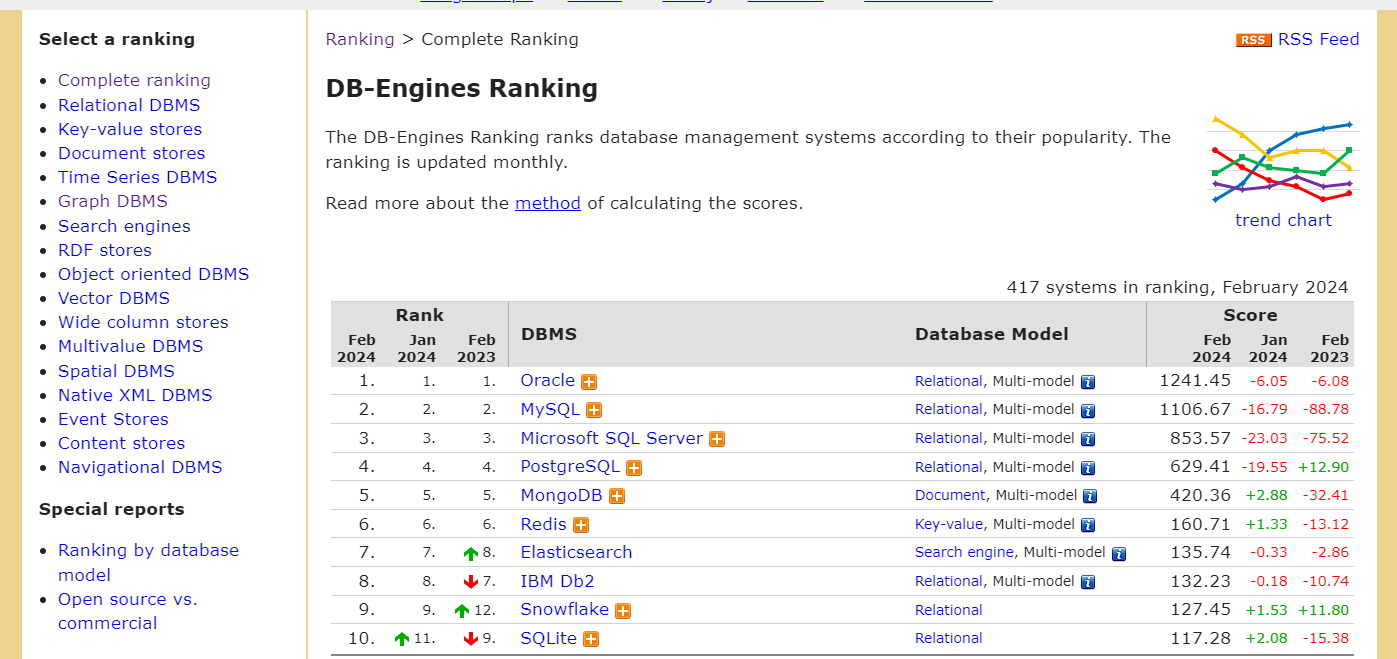
Task: Select Relational DBMS ranking
Action: click(129, 105)
